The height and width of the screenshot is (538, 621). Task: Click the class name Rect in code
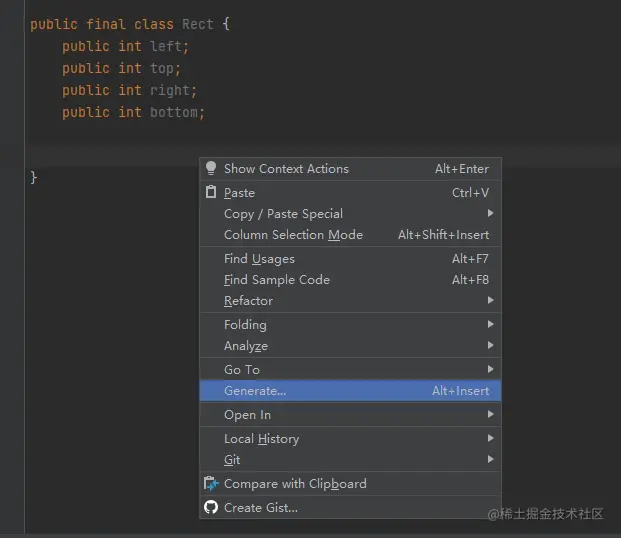[198, 25]
